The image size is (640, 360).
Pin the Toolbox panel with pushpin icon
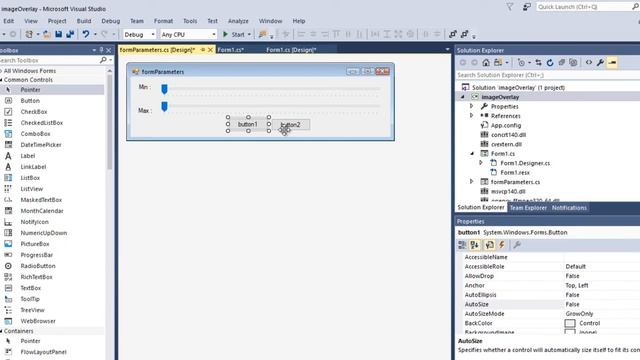pyautogui.click(x=101, y=50)
